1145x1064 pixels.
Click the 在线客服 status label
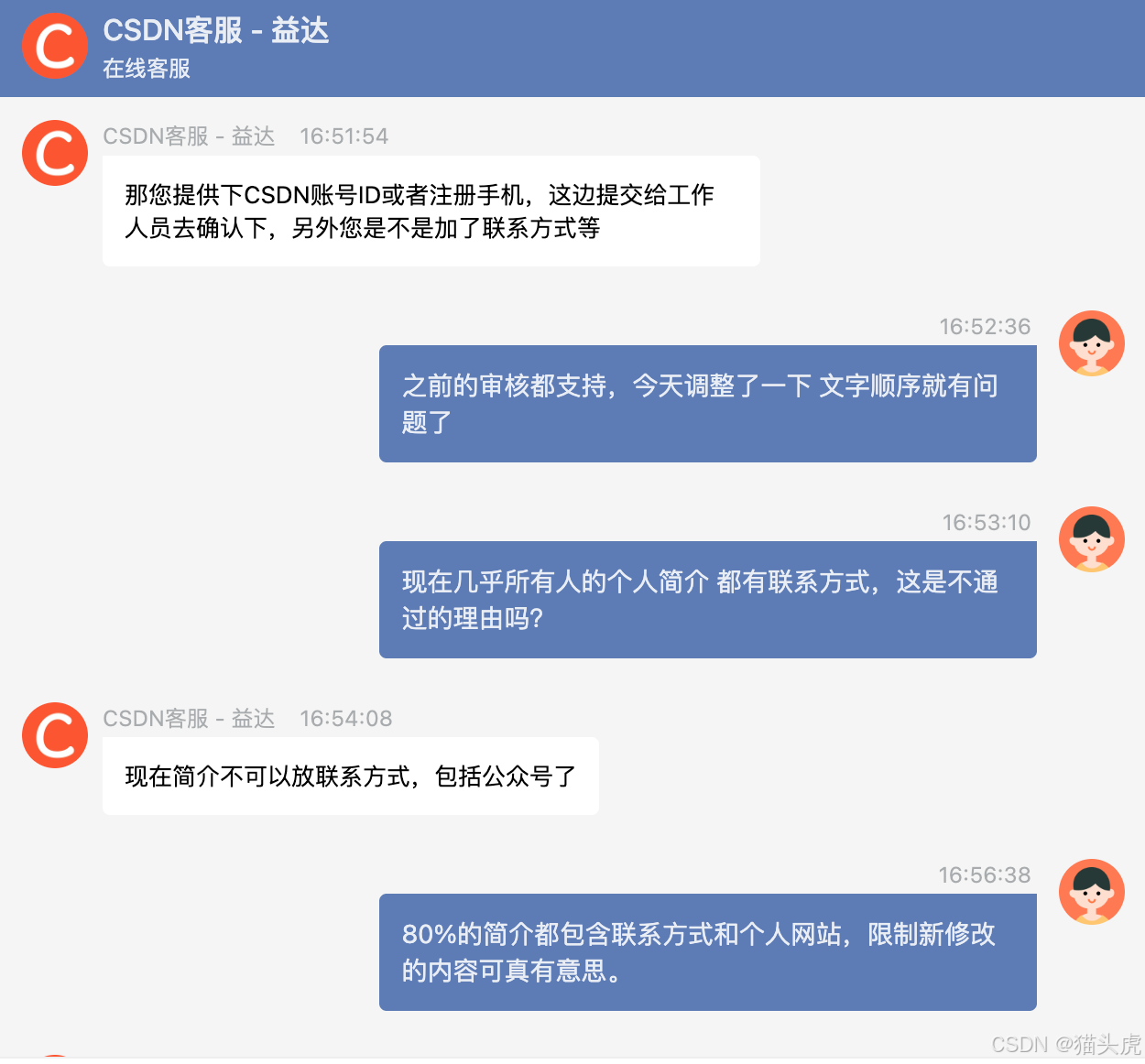(146, 68)
